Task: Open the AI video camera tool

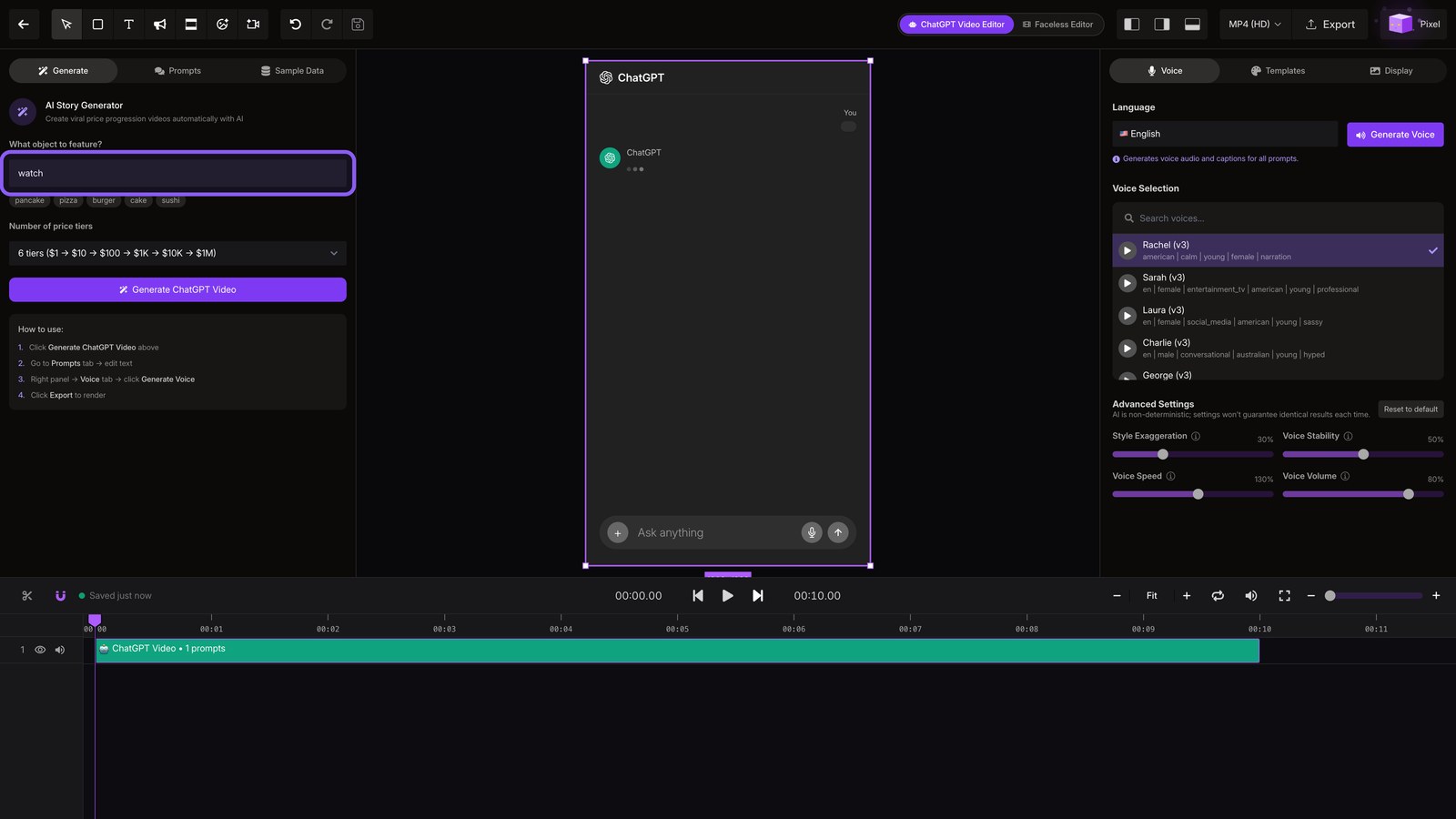Action: [x=253, y=25]
